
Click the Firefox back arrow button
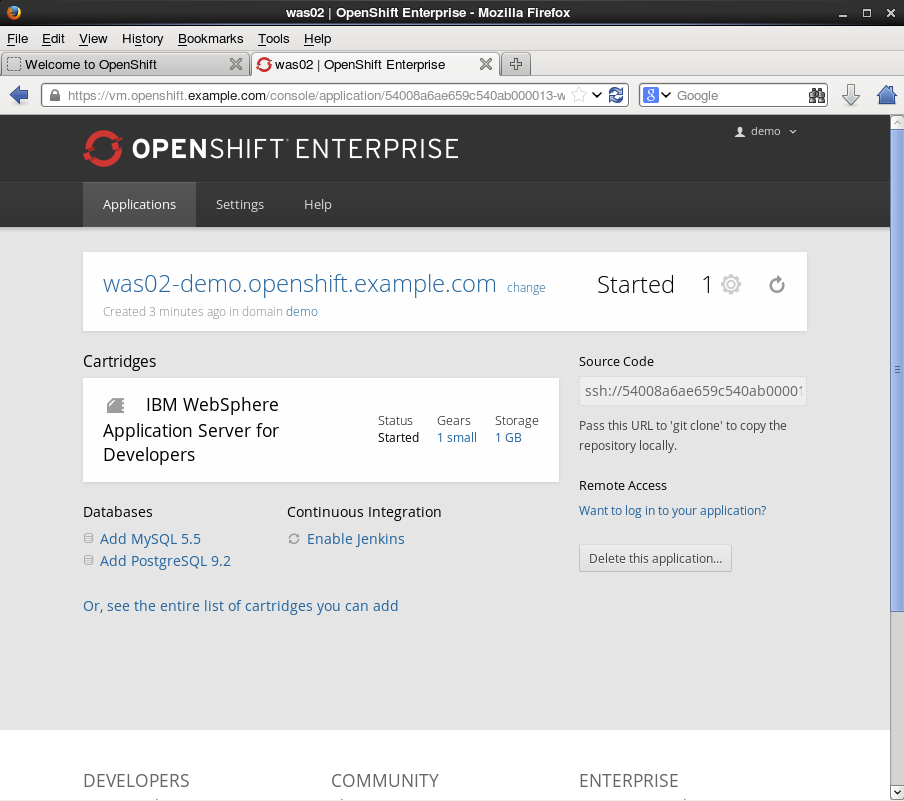pyautogui.click(x=19, y=95)
